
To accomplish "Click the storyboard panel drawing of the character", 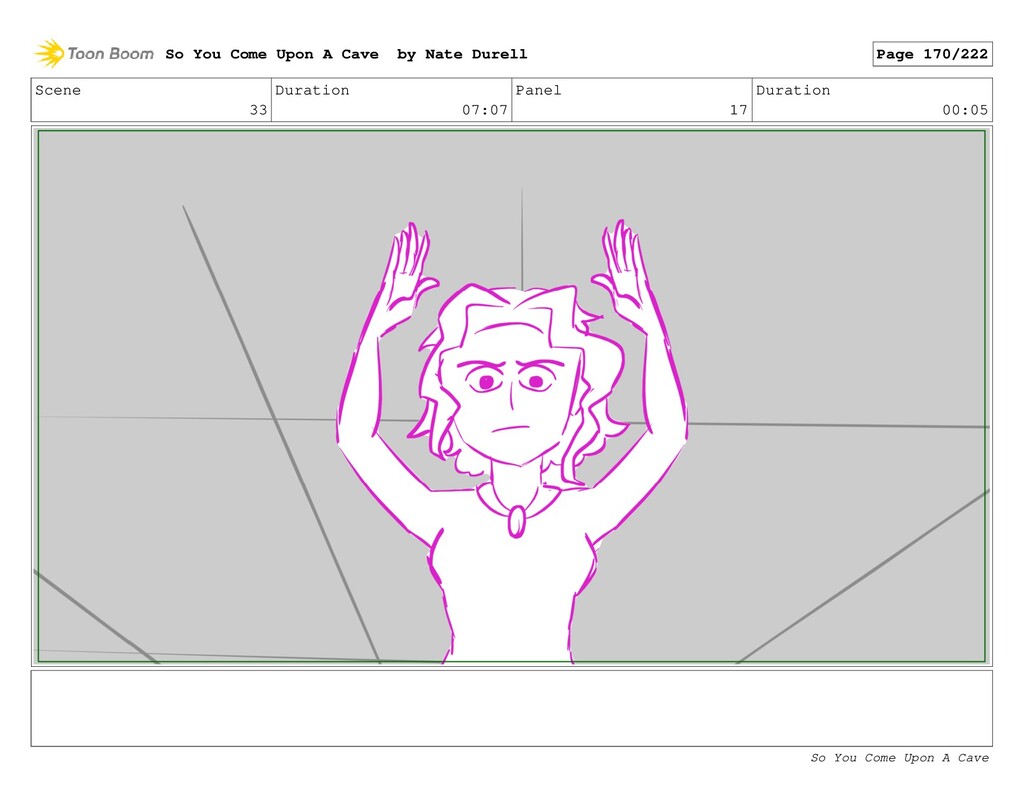I will [x=511, y=396].
